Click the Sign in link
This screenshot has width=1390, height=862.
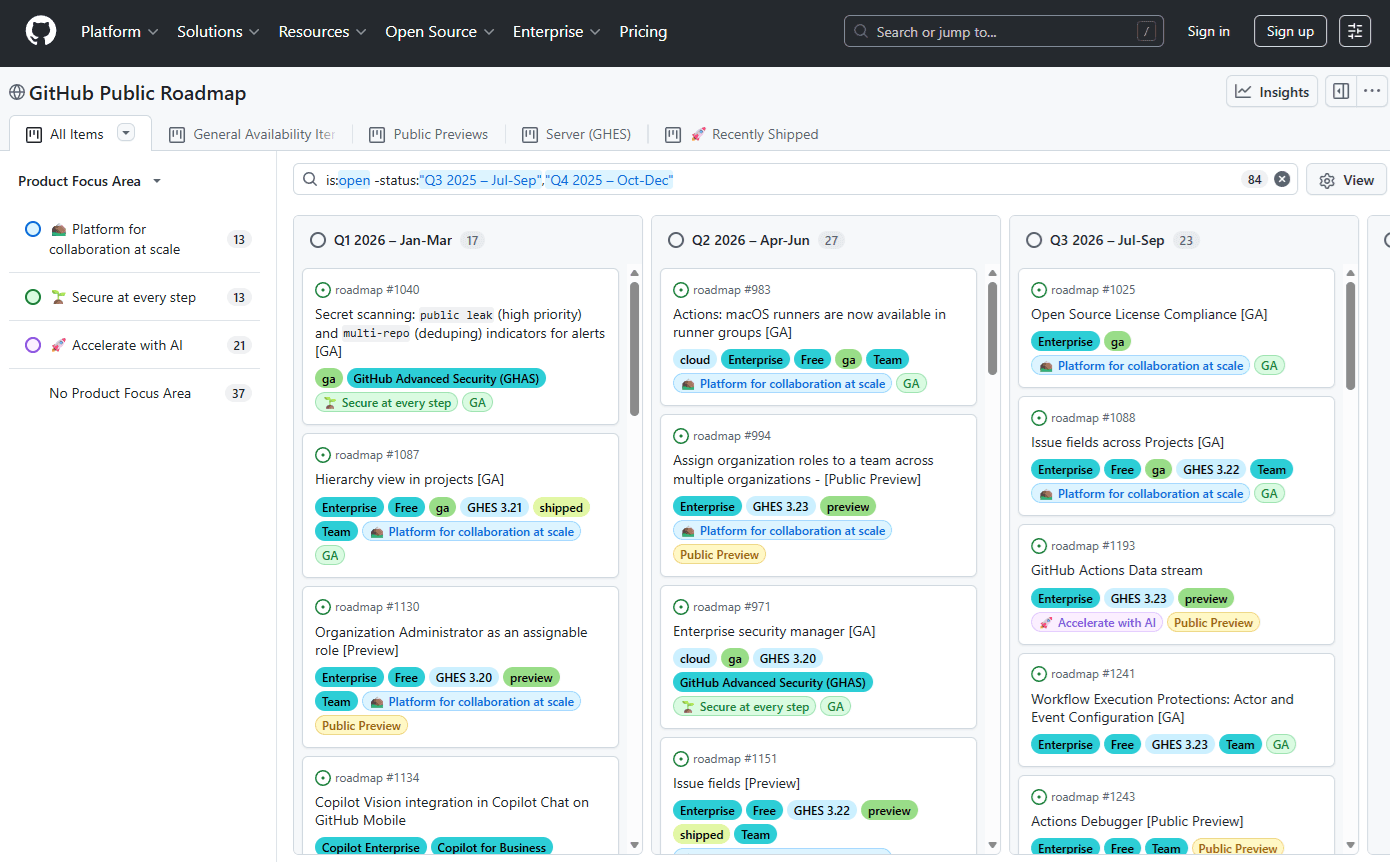pyautogui.click(x=1208, y=31)
